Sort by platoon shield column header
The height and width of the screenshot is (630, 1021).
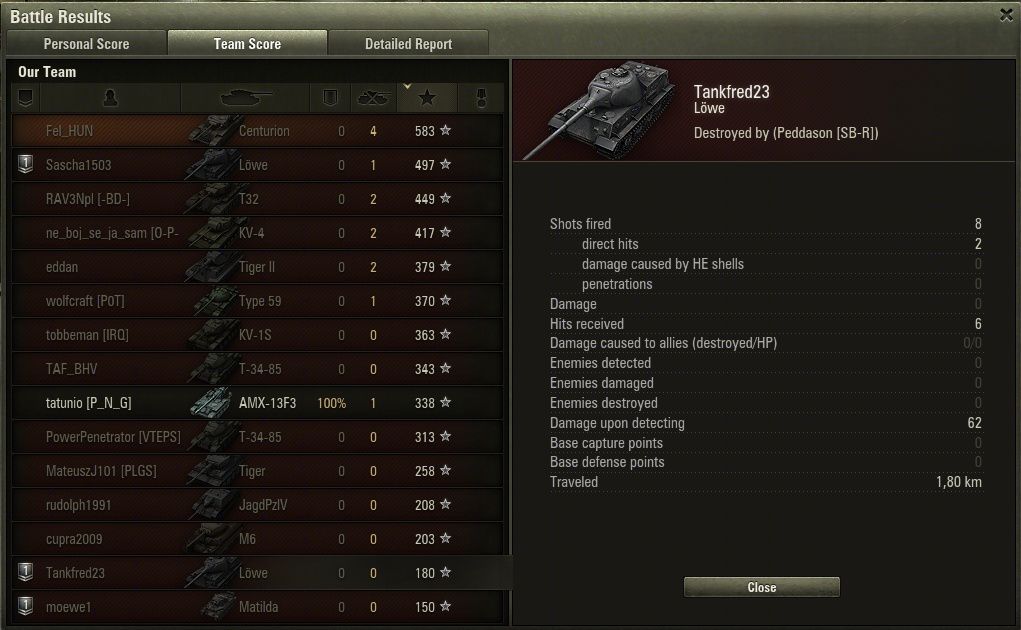pyautogui.click(x=25, y=98)
